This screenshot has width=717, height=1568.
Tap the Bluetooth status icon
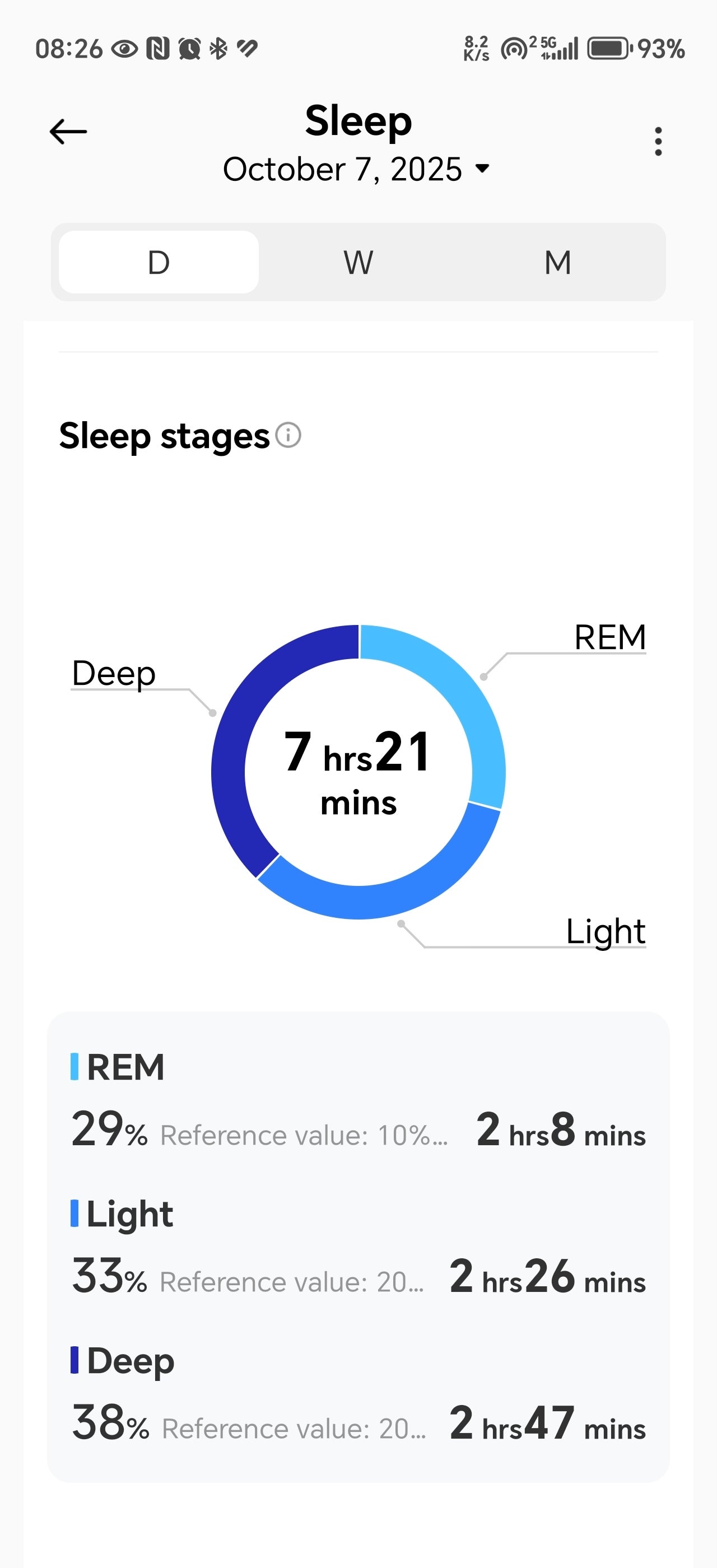pos(218,49)
